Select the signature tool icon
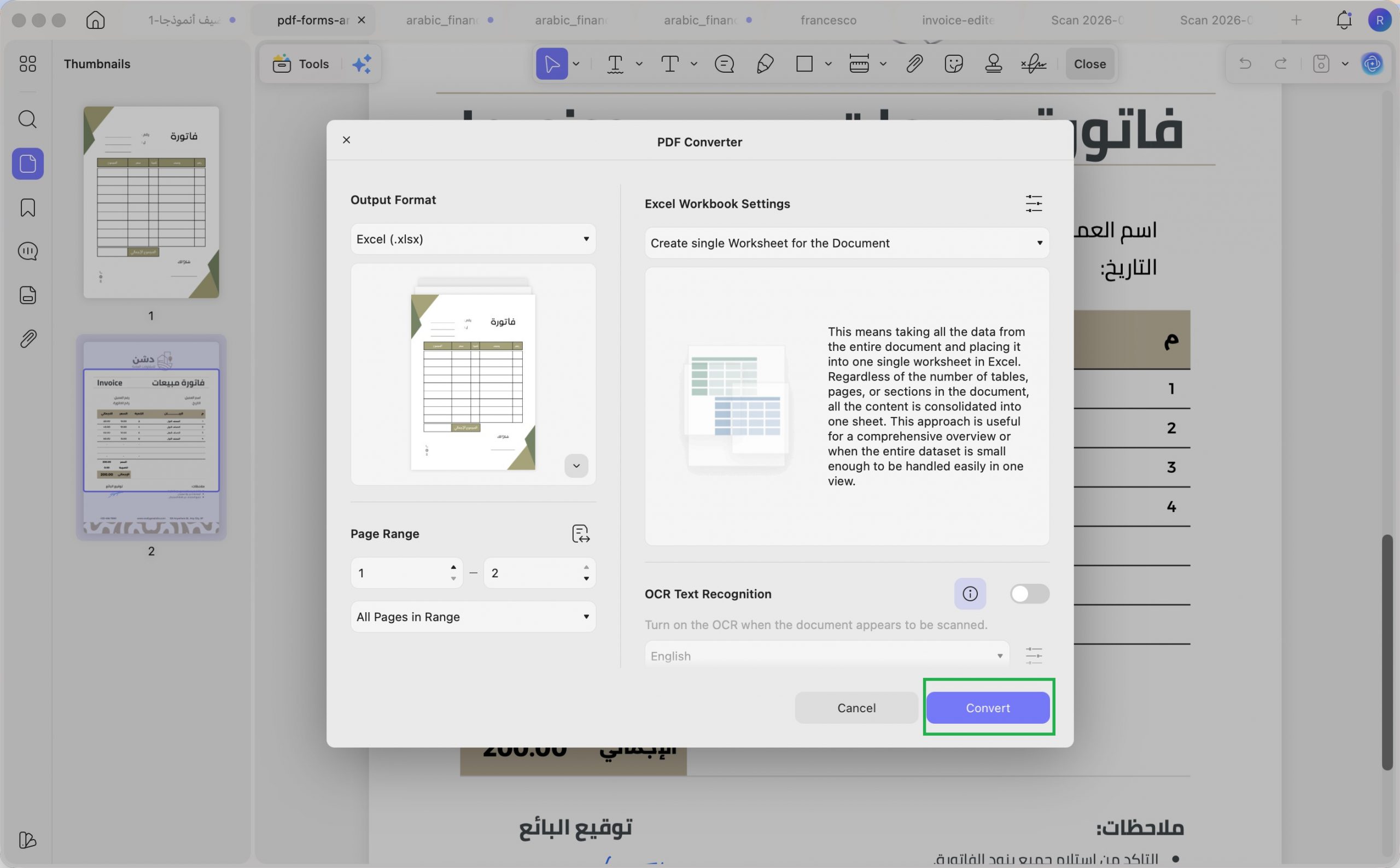 click(1033, 64)
